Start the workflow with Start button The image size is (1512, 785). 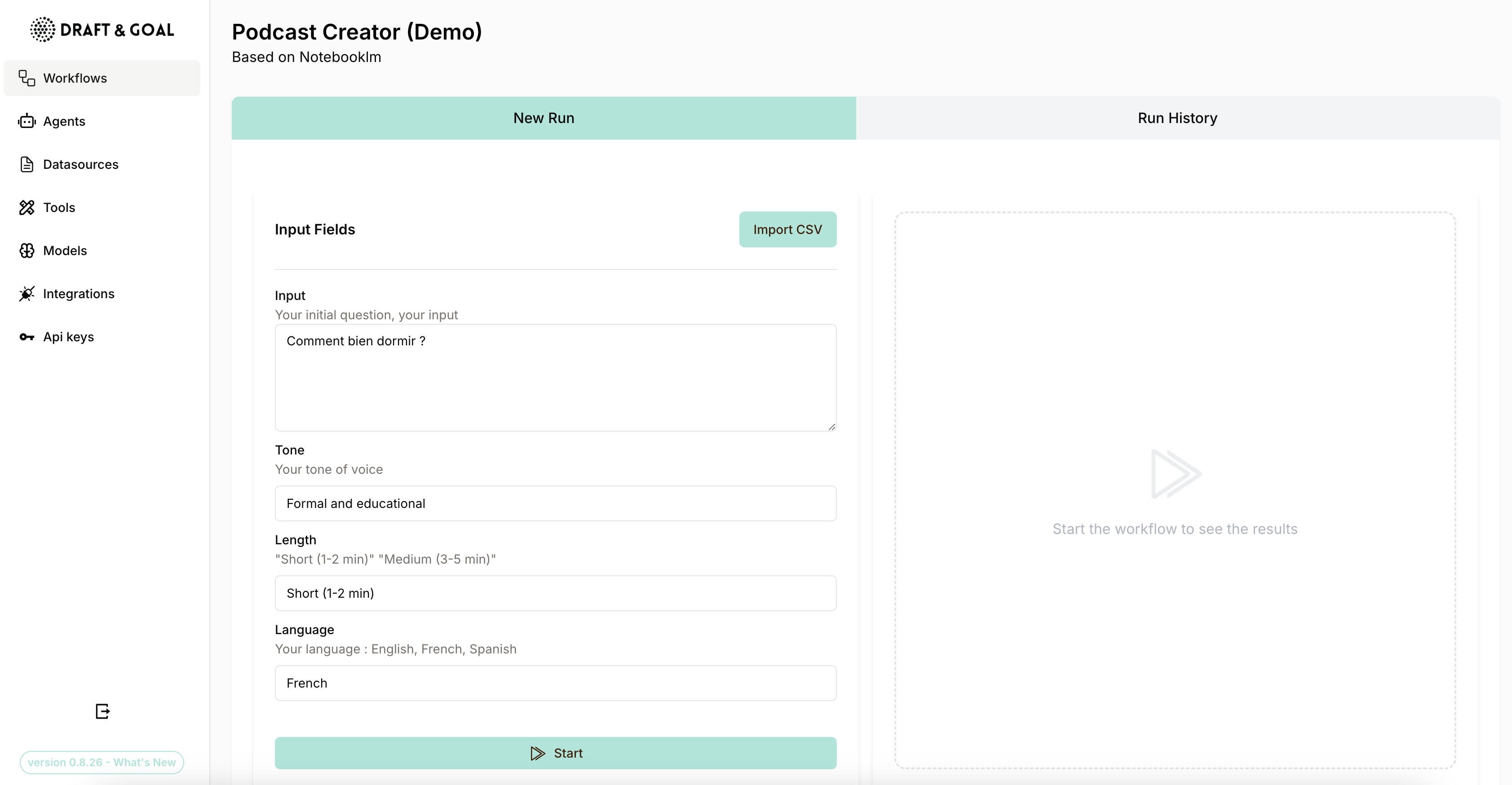[x=555, y=753]
